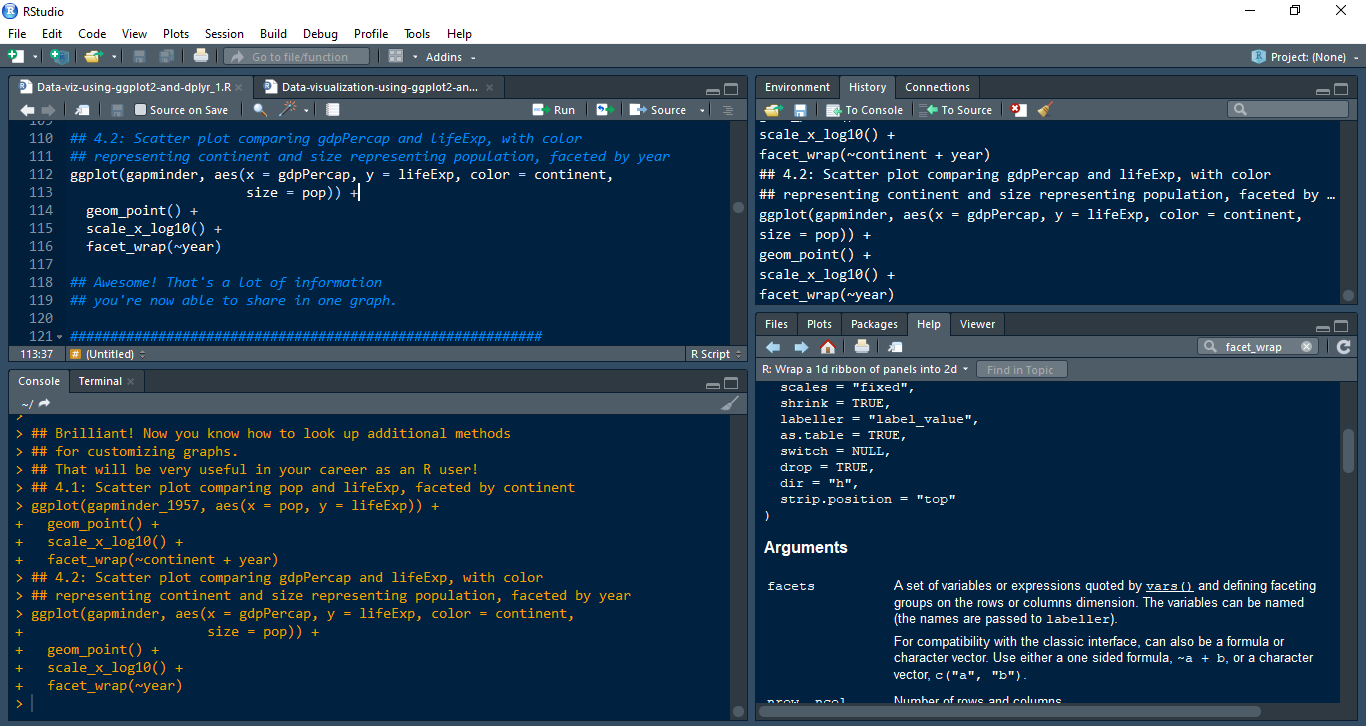Toggle the Source on Save checkbox
Image resolution: width=1366 pixels, height=726 pixels.
click(141, 110)
